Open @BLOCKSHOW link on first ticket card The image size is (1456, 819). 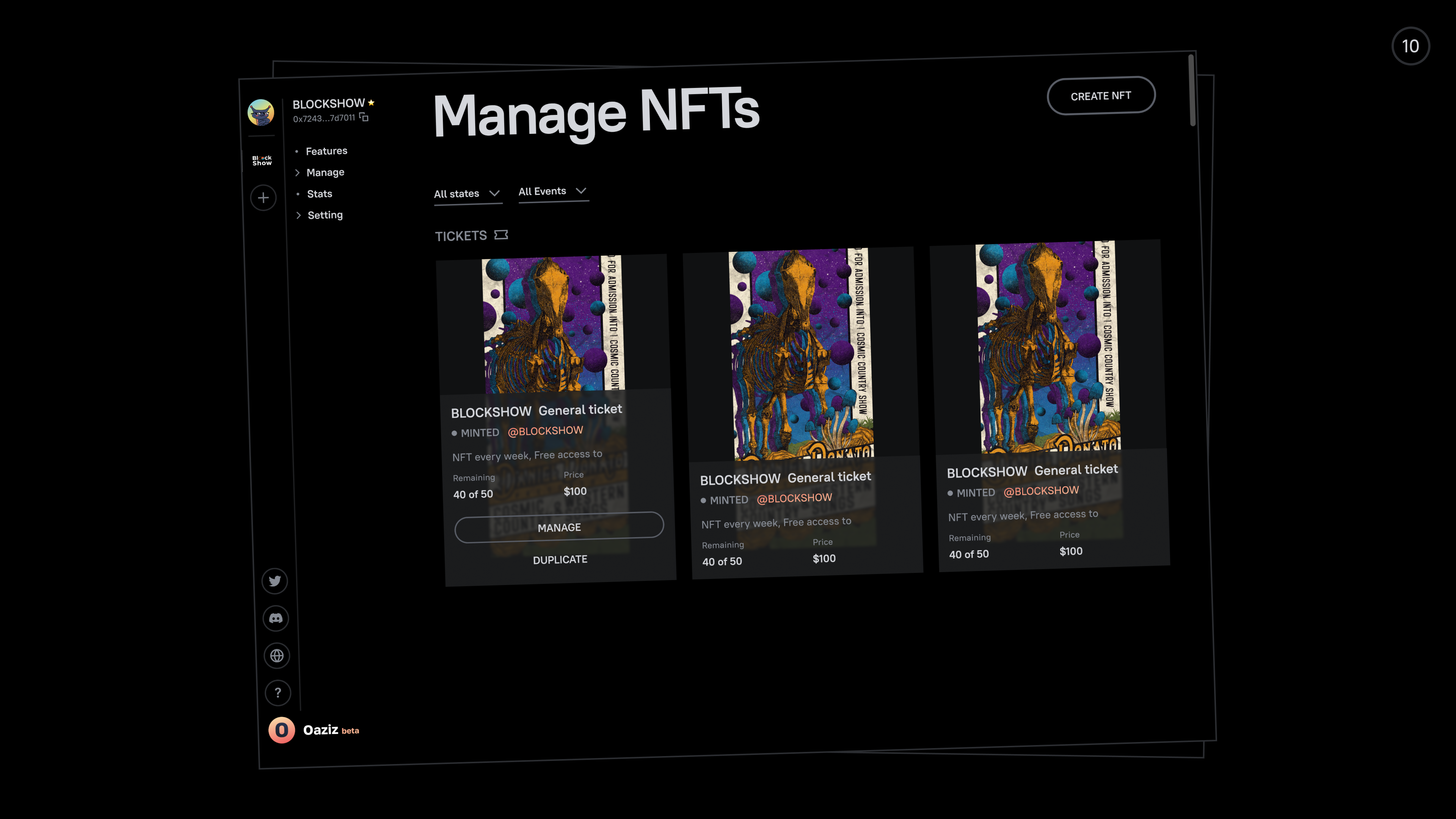546,431
